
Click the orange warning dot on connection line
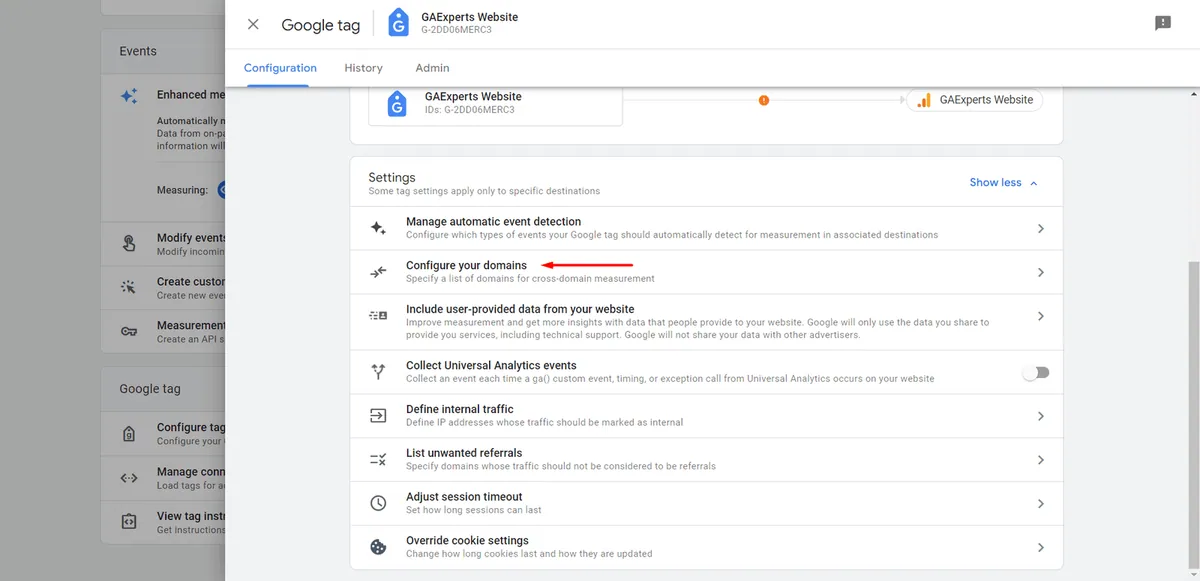click(763, 100)
